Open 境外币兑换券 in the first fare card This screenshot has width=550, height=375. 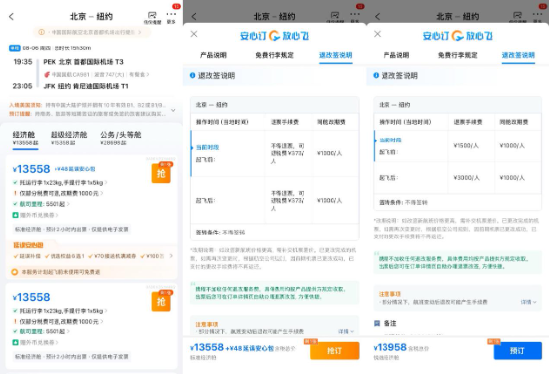pyautogui.click(x=35, y=215)
